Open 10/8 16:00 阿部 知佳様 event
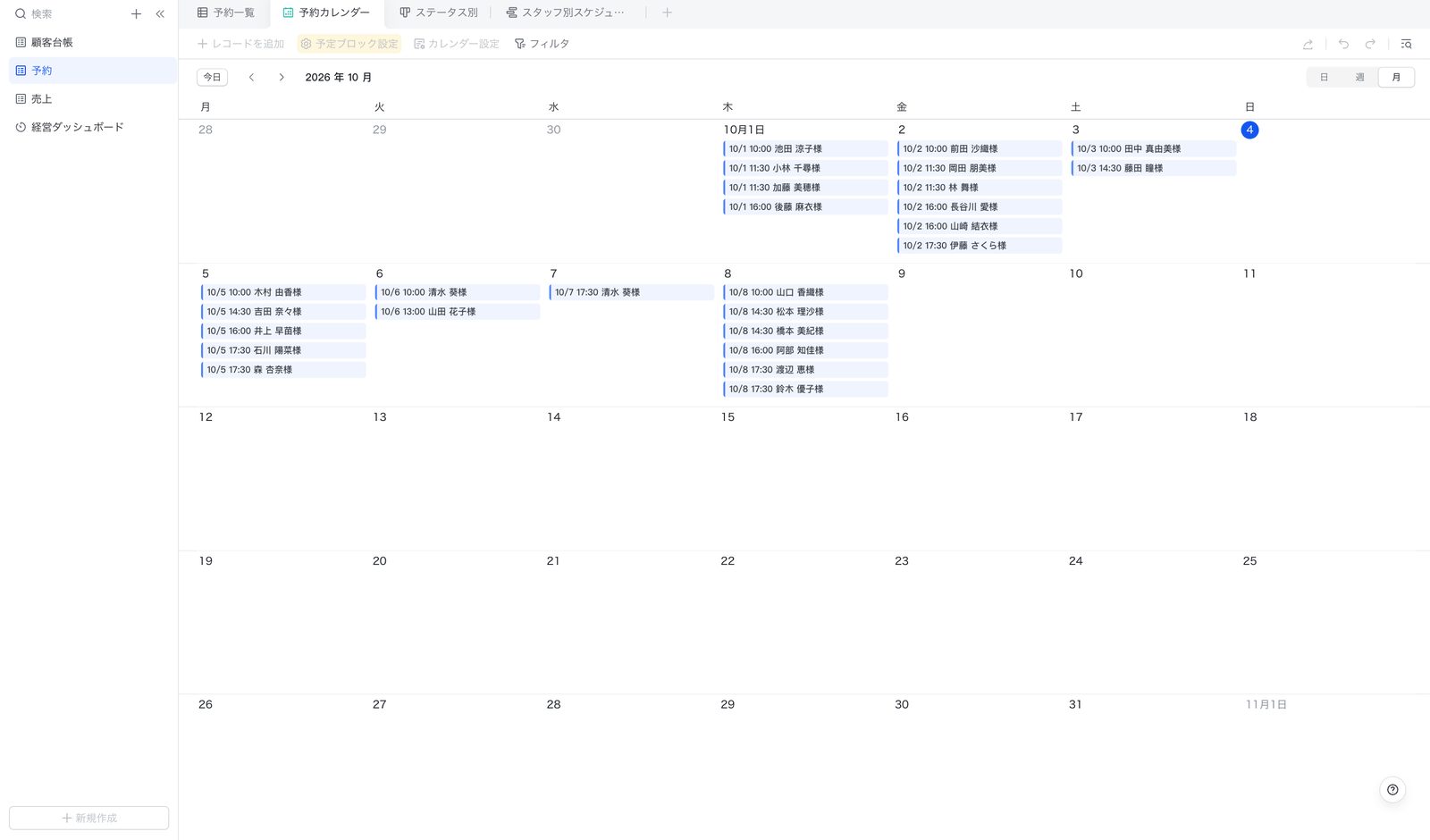1430x840 pixels. (x=805, y=351)
